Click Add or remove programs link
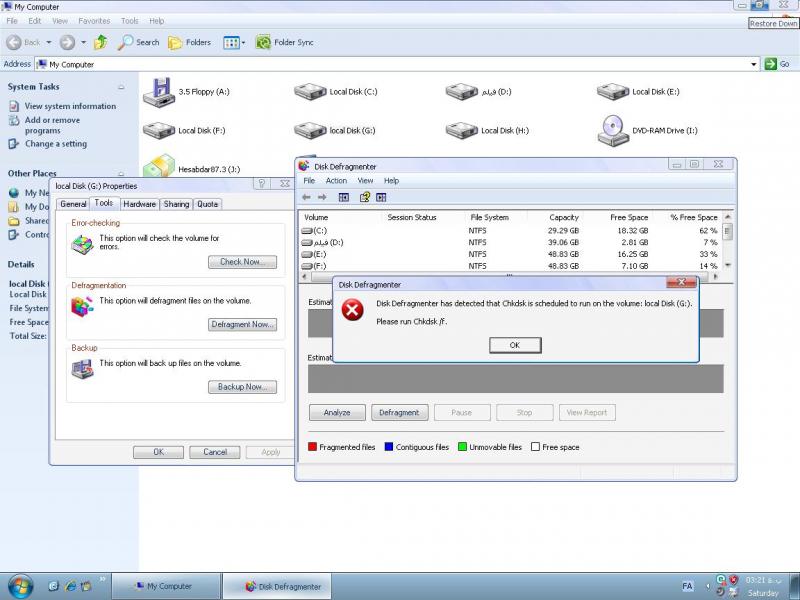Screen dimensions: 800x600 tap(53, 126)
